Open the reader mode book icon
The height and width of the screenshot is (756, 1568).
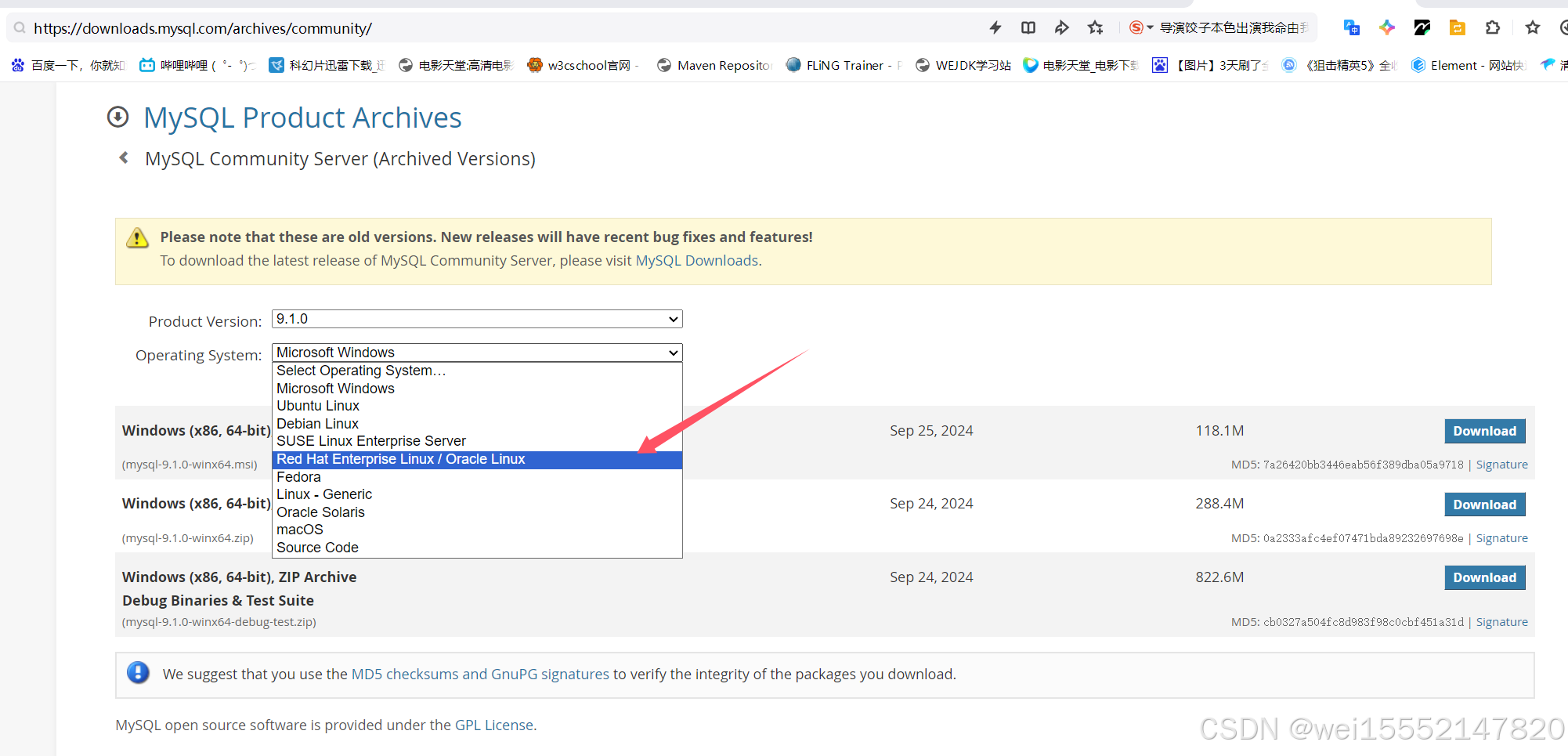tap(1028, 28)
